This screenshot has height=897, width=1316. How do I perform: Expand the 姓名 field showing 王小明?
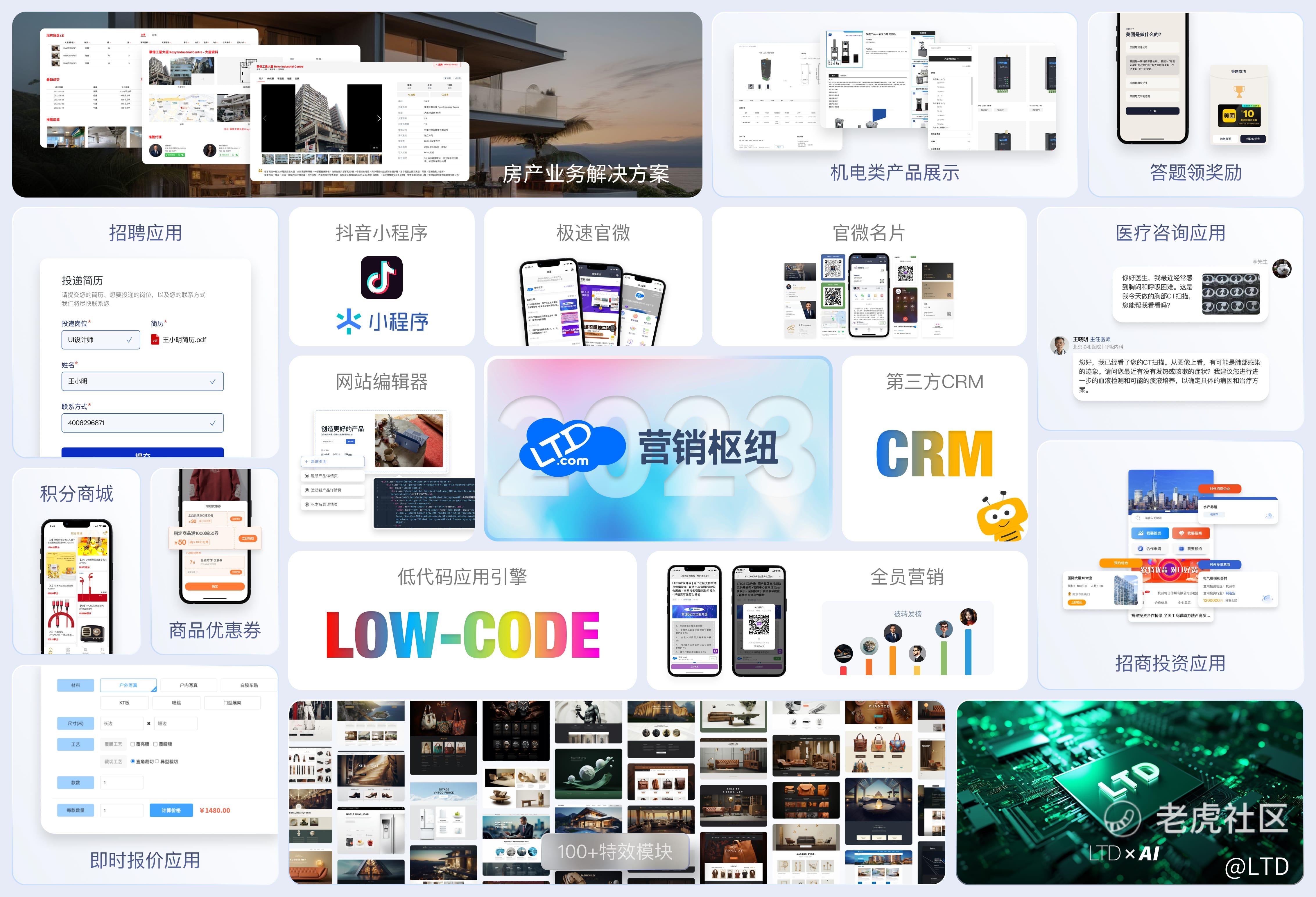click(142, 381)
